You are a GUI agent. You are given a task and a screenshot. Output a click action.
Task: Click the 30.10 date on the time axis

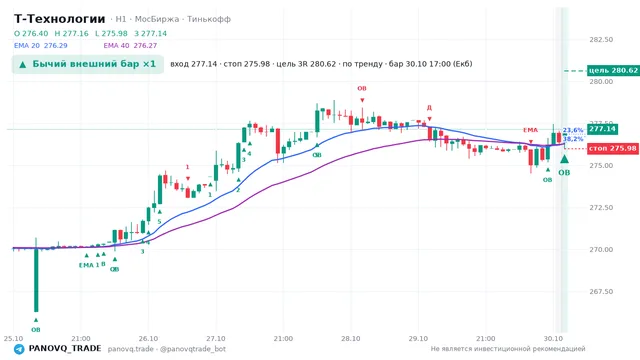(553, 339)
